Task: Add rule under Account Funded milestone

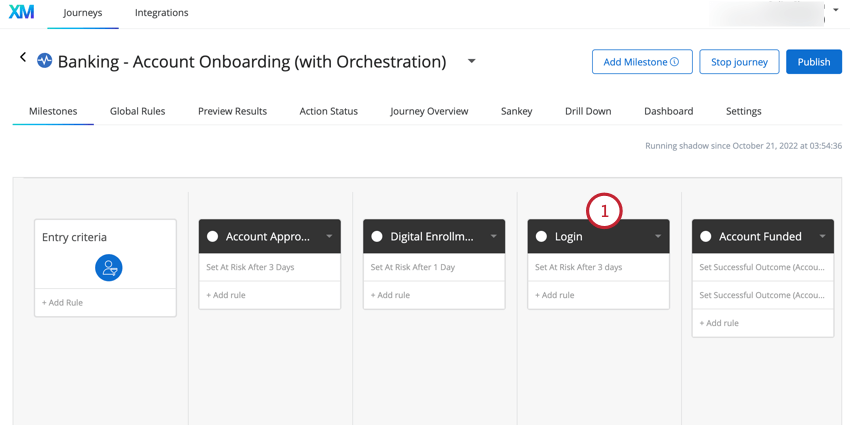Action: tap(719, 323)
